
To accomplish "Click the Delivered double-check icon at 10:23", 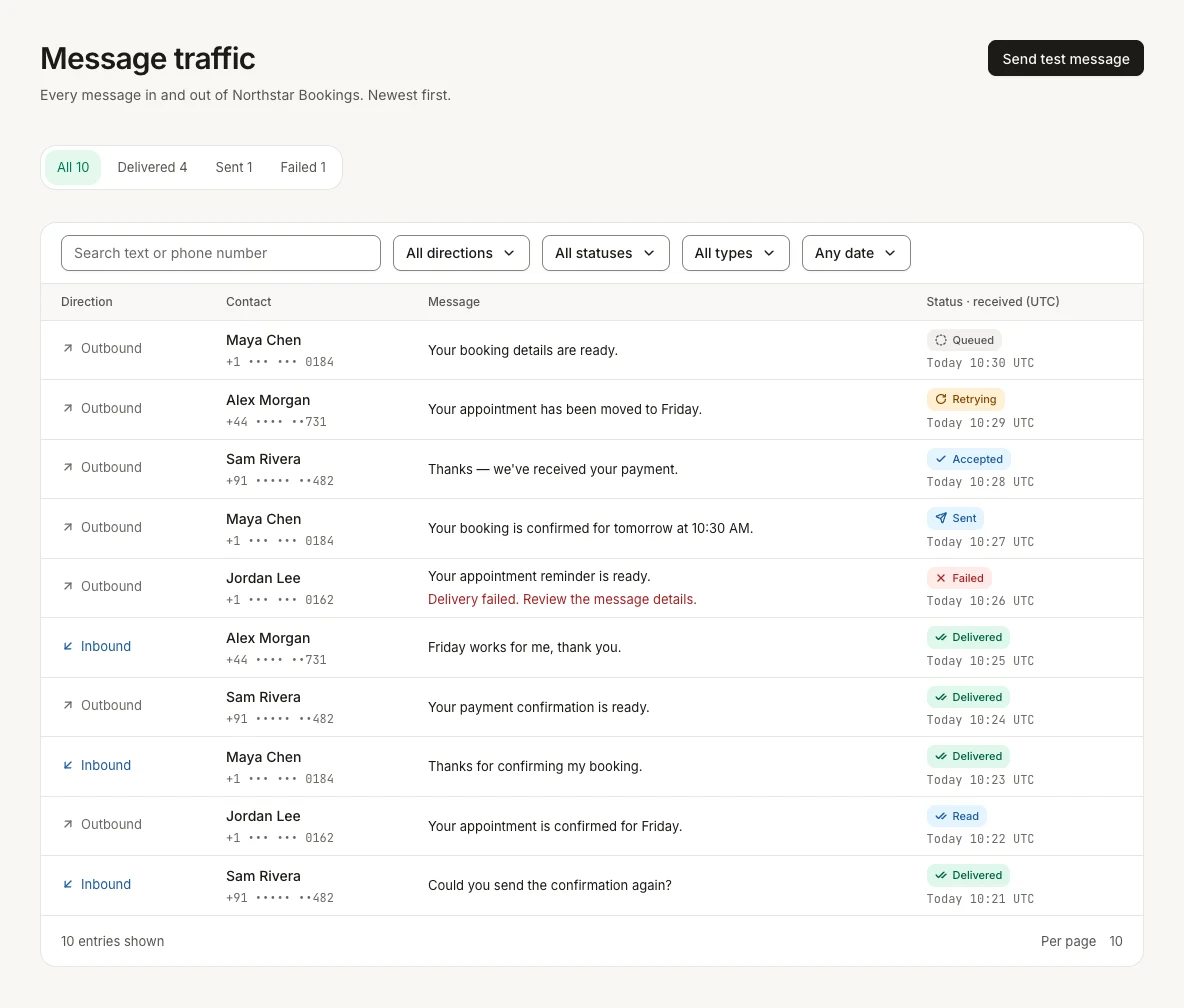I will pyautogui.click(x=941, y=757).
